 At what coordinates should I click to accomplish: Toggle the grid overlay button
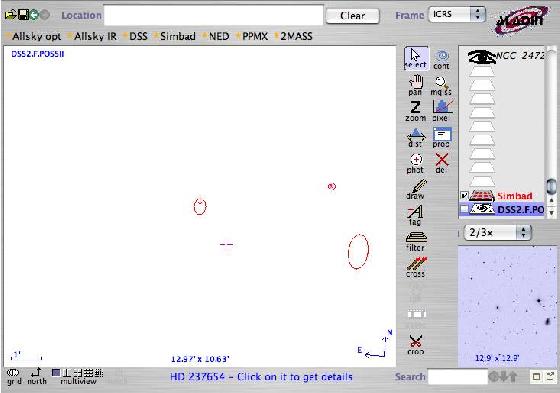(14, 377)
